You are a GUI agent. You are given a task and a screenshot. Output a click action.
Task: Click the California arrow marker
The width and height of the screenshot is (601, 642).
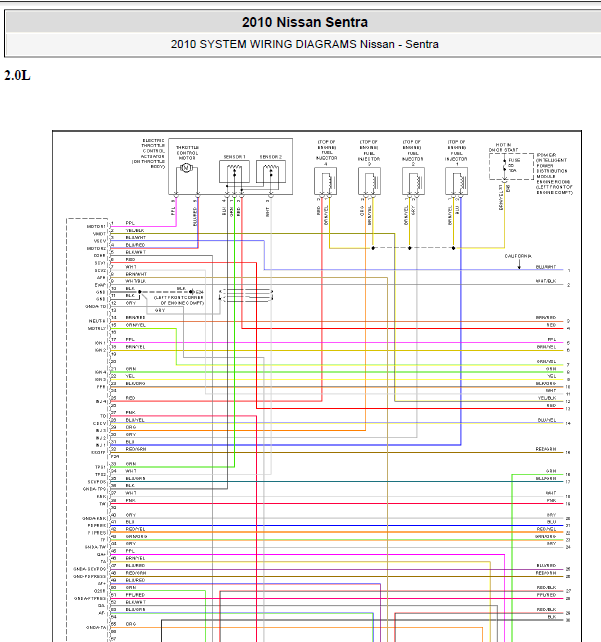pyautogui.click(x=519, y=264)
